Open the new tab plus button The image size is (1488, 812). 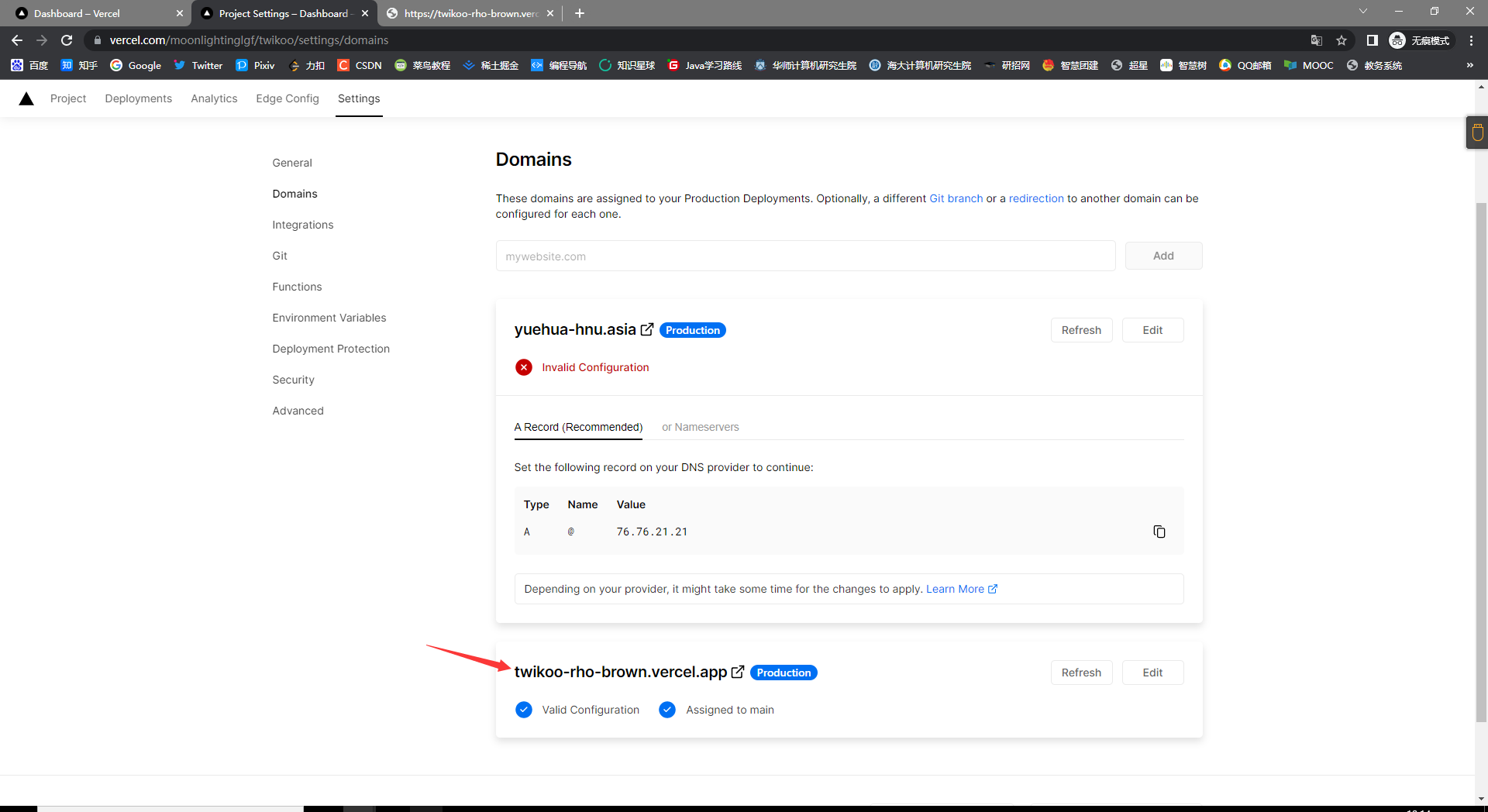click(580, 13)
